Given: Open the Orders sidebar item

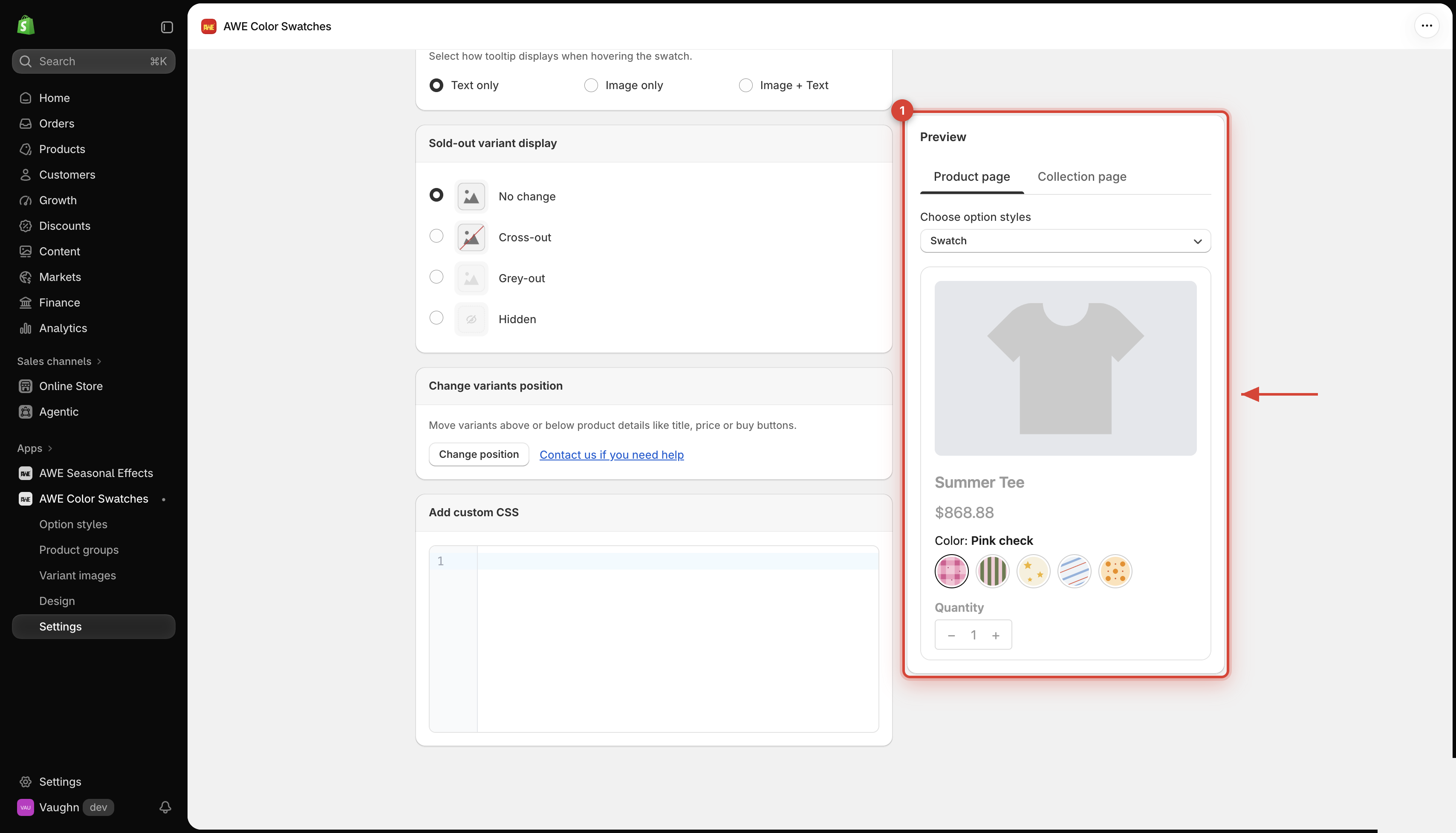Looking at the screenshot, I should [x=93, y=124].
